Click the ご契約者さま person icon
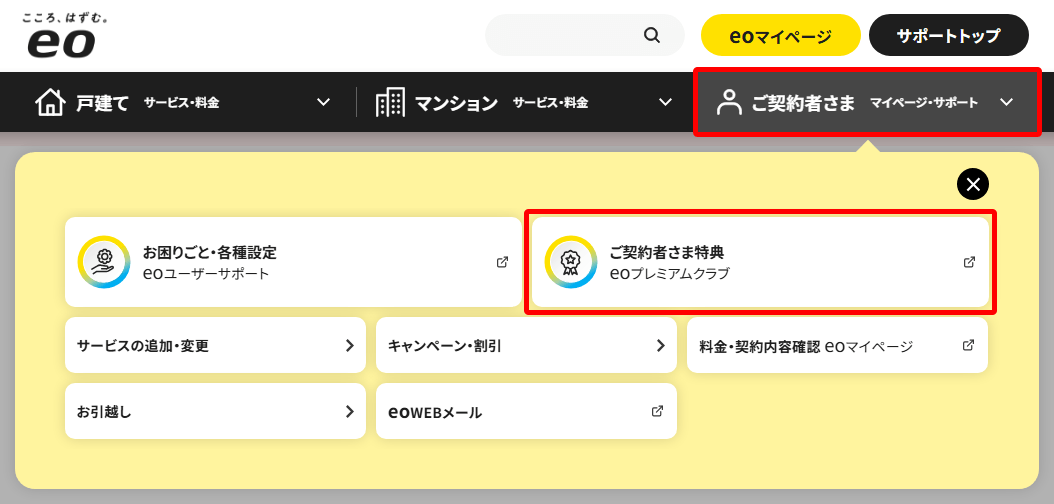This screenshot has width=1054, height=504. (728, 102)
